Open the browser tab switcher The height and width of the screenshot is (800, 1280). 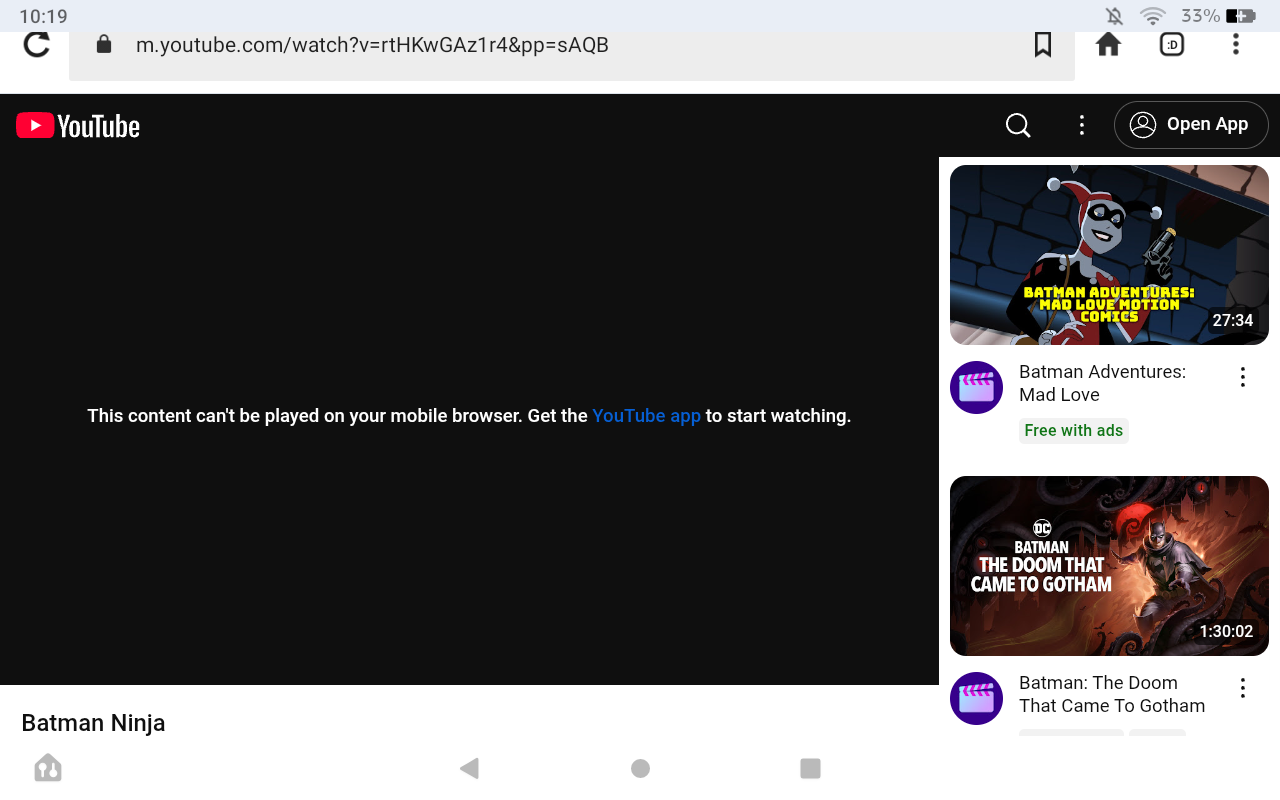tap(1172, 44)
